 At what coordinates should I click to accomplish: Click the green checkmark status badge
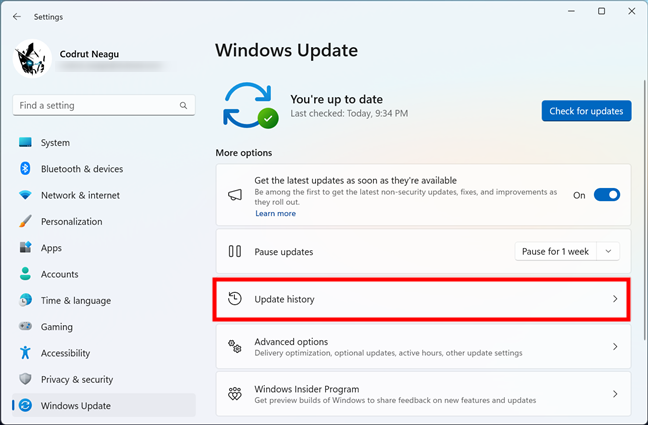(268, 119)
